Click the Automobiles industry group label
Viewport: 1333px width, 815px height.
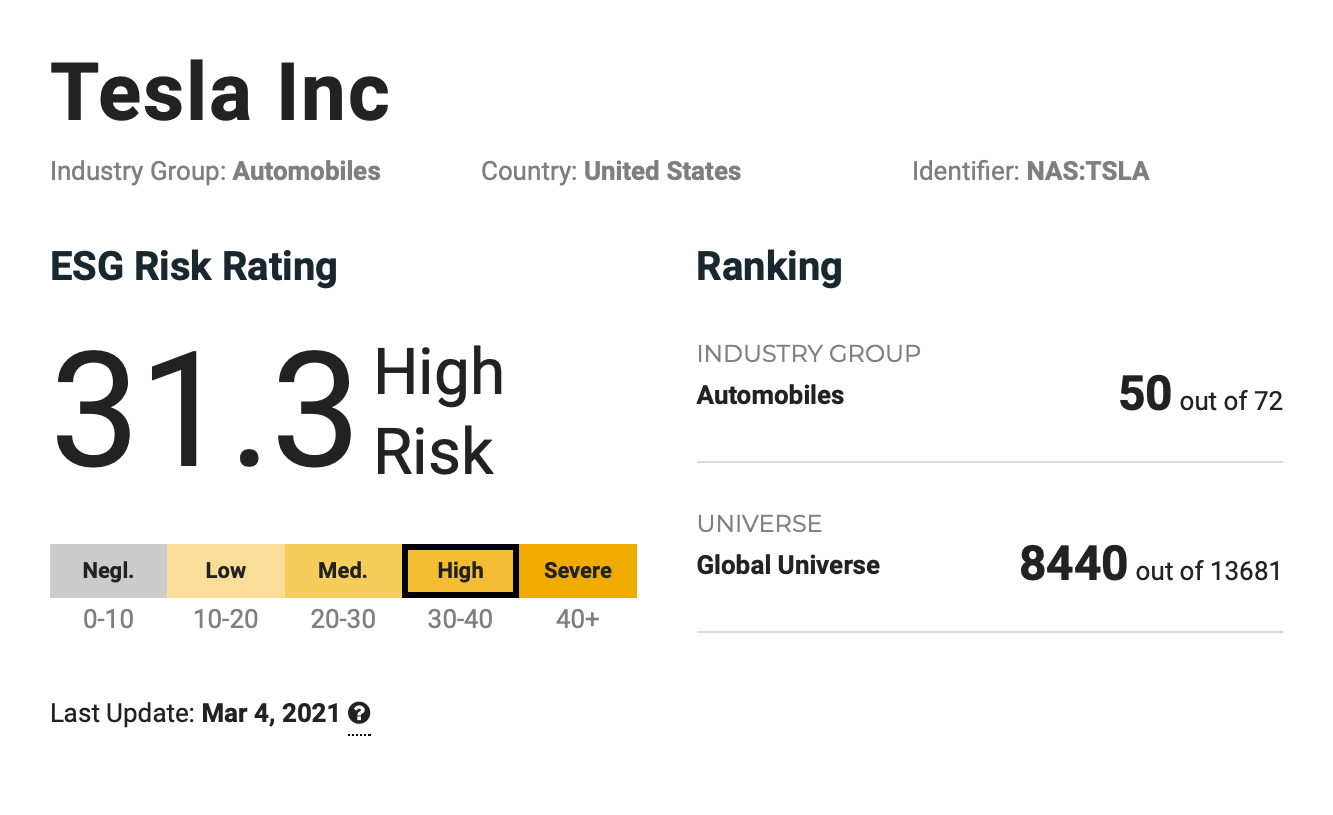pos(306,172)
